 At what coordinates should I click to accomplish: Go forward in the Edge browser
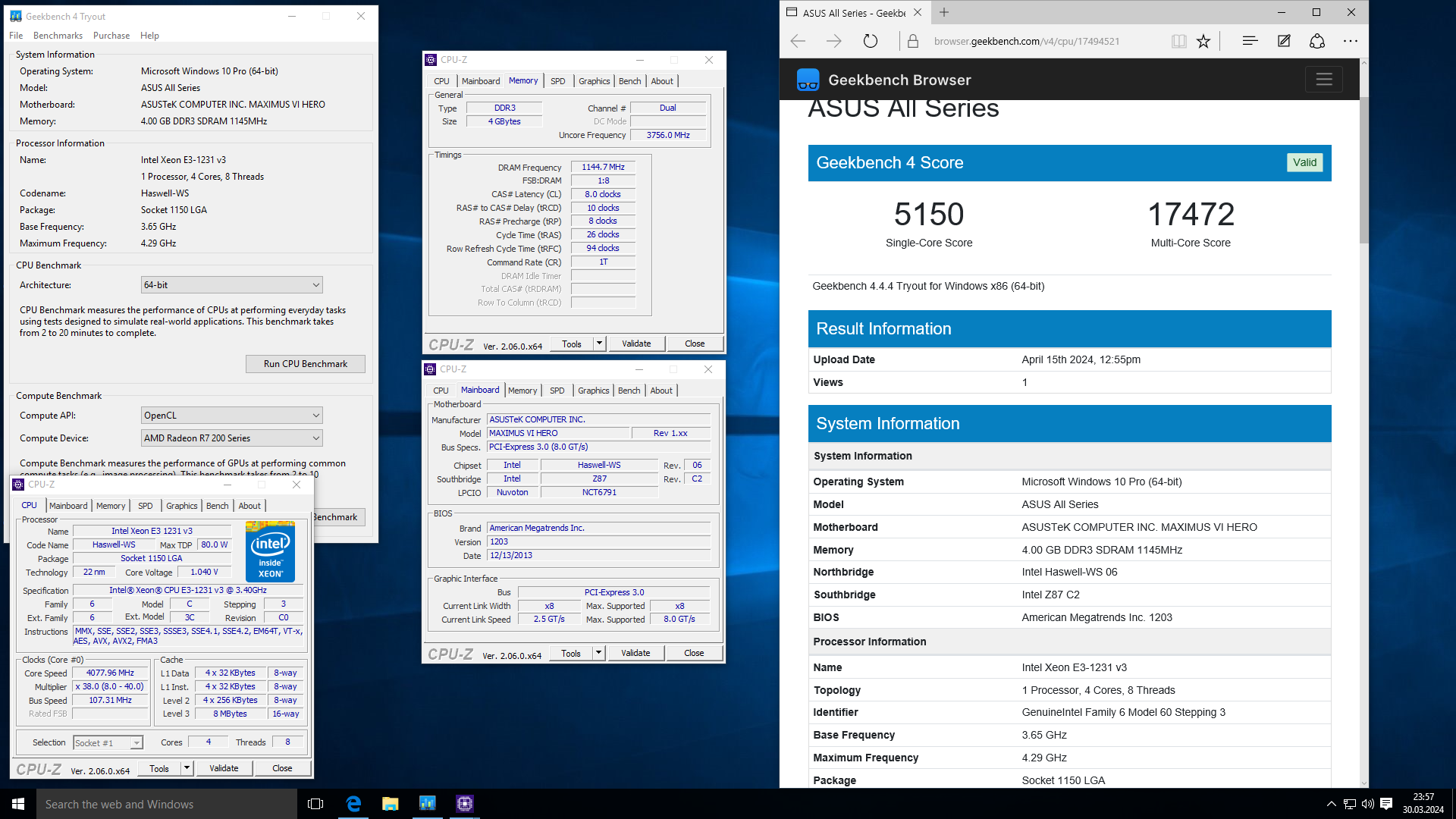tap(833, 41)
